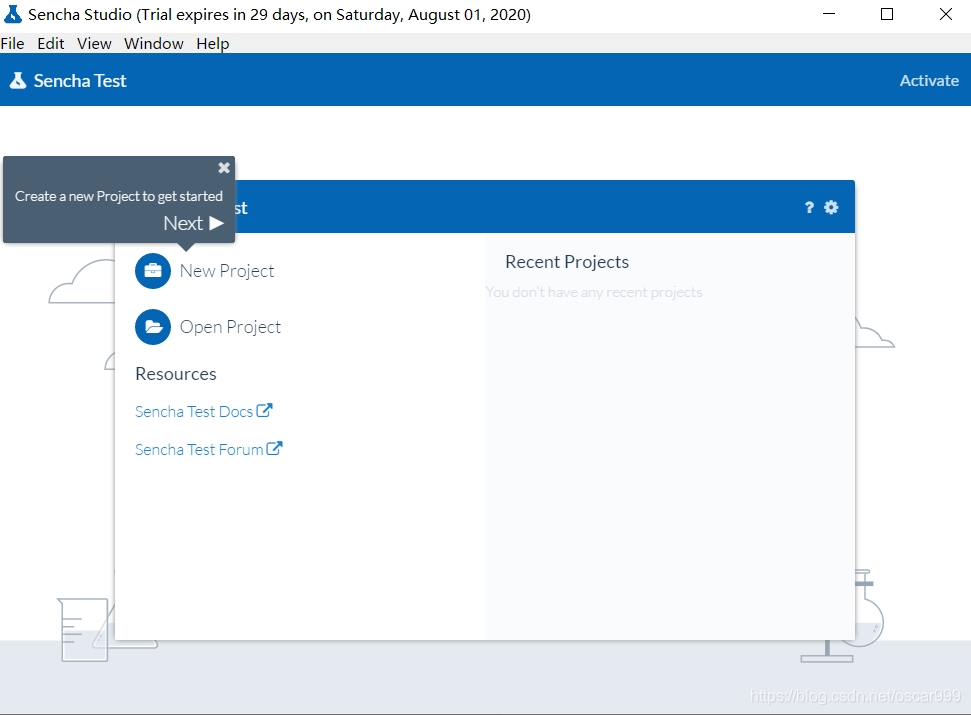Screen dimensions: 971x715
Task: Click the Open Project label
Action: 230,327
